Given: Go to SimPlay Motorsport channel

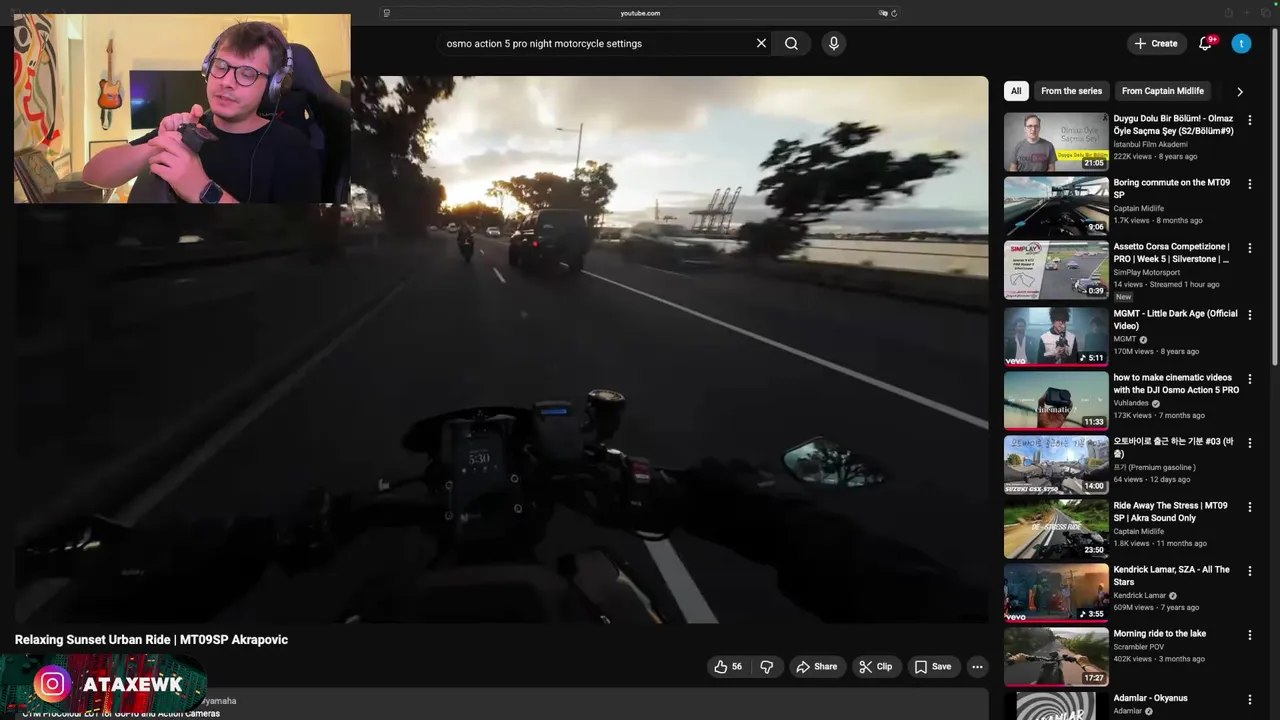Looking at the screenshot, I should tap(1146, 272).
